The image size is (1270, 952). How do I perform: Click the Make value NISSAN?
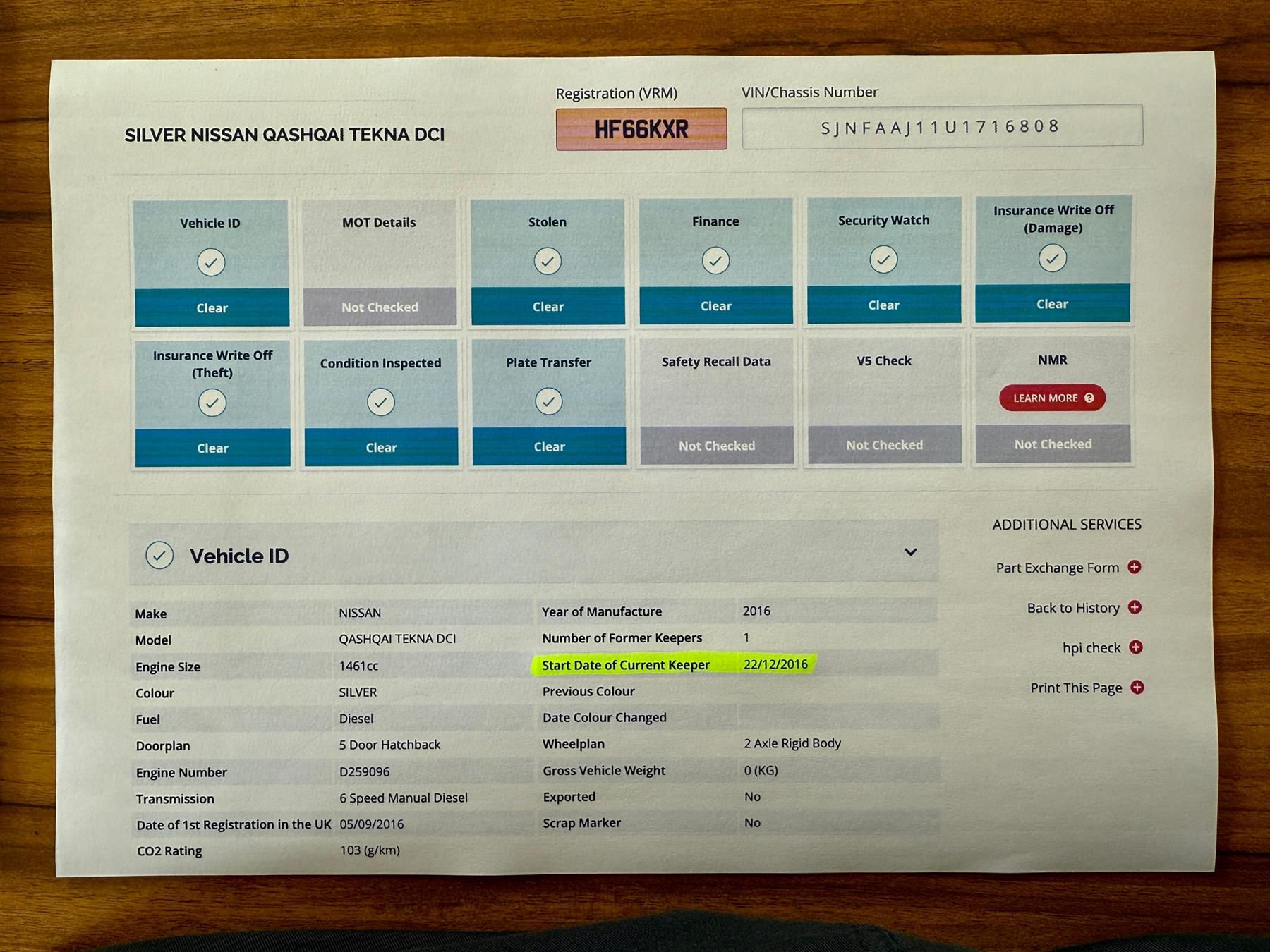click(360, 613)
